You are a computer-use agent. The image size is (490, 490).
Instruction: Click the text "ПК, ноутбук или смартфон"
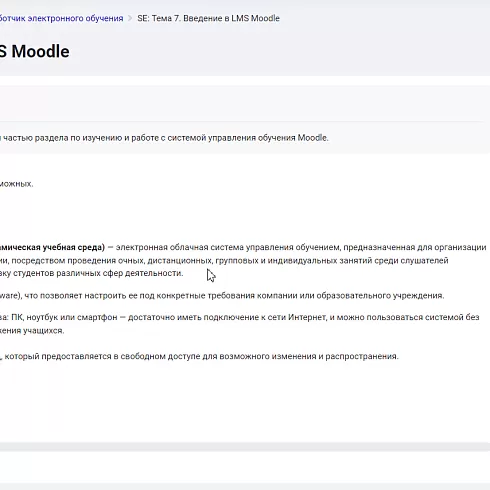64,317
